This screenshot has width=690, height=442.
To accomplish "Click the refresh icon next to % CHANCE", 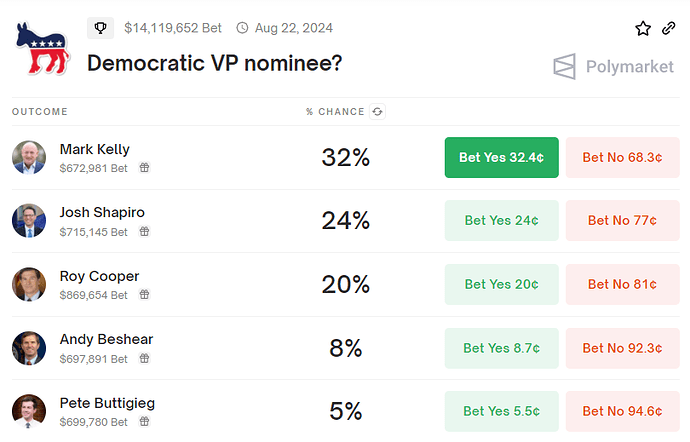I will [x=378, y=112].
